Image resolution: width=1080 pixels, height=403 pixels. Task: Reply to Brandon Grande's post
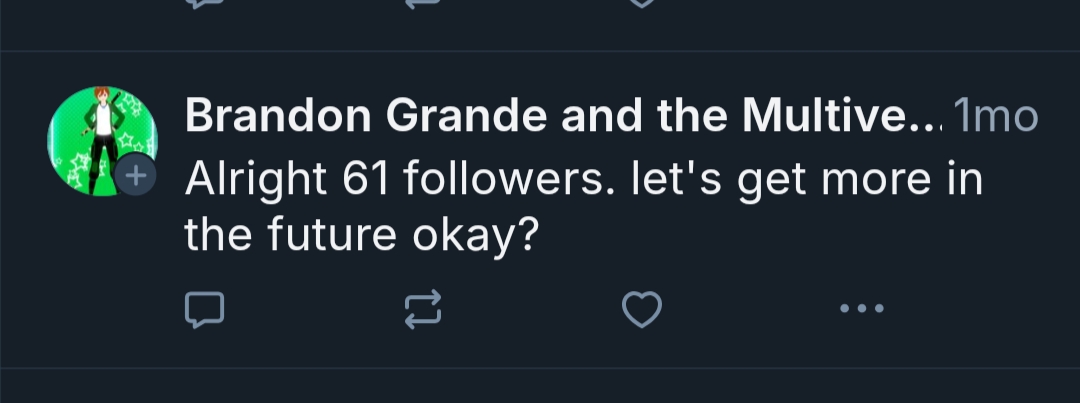[x=204, y=312]
